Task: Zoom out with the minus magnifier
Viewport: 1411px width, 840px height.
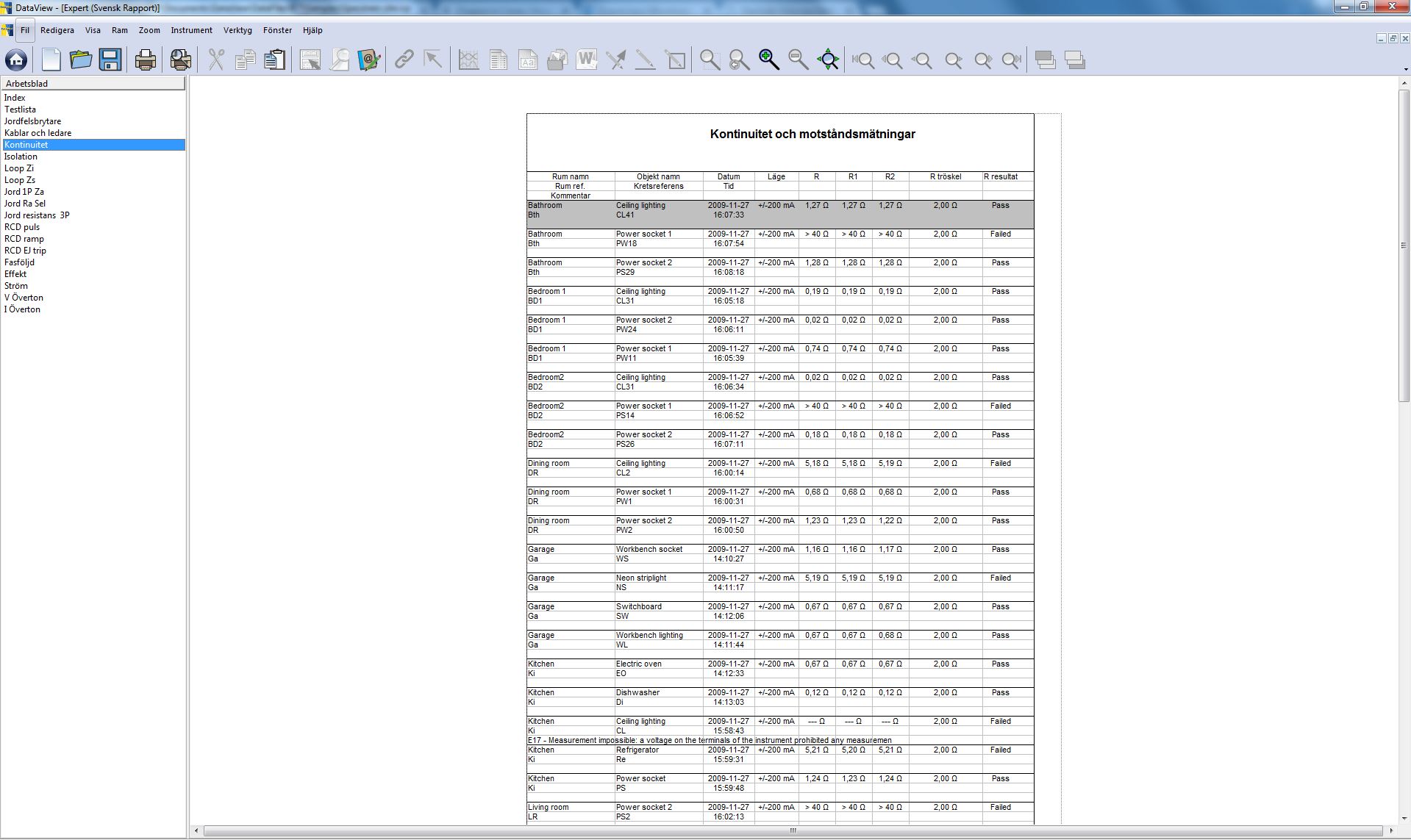Action: click(x=798, y=60)
